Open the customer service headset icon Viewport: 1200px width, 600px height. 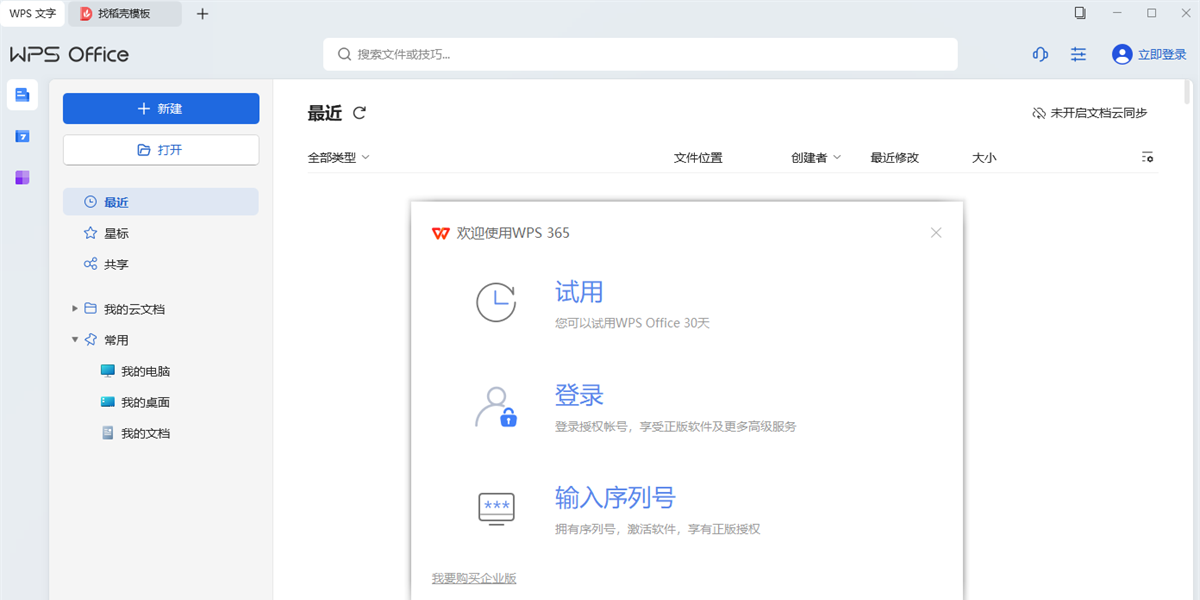(x=1040, y=55)
